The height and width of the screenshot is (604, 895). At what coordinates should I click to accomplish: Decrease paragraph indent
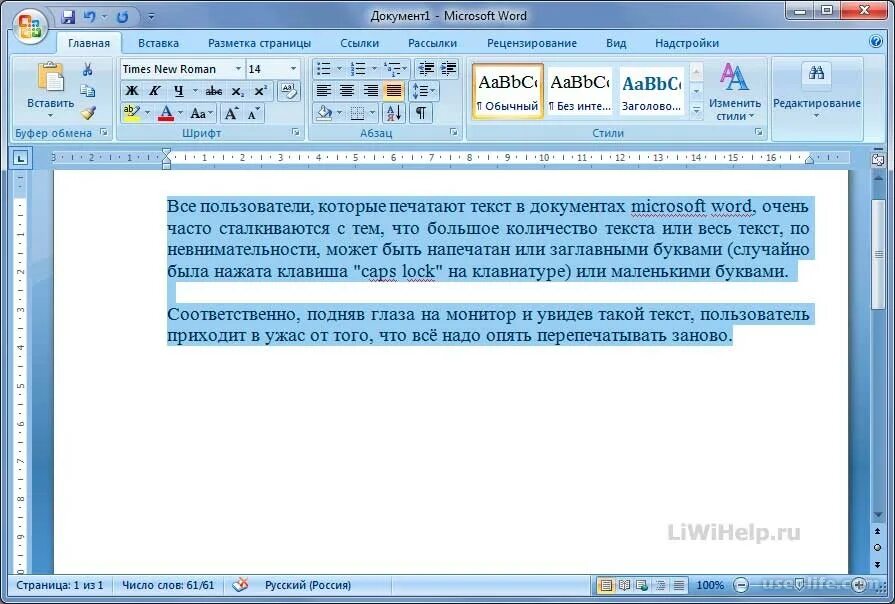click(426, 69)
